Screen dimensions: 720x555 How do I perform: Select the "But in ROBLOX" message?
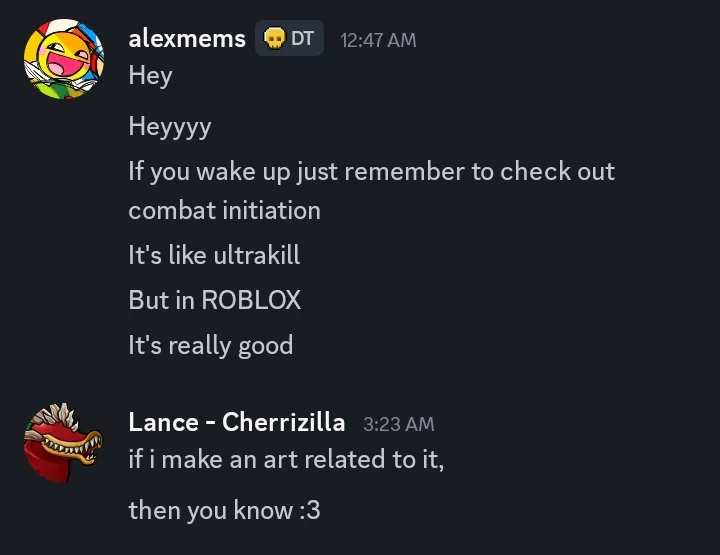click(214, 300)
